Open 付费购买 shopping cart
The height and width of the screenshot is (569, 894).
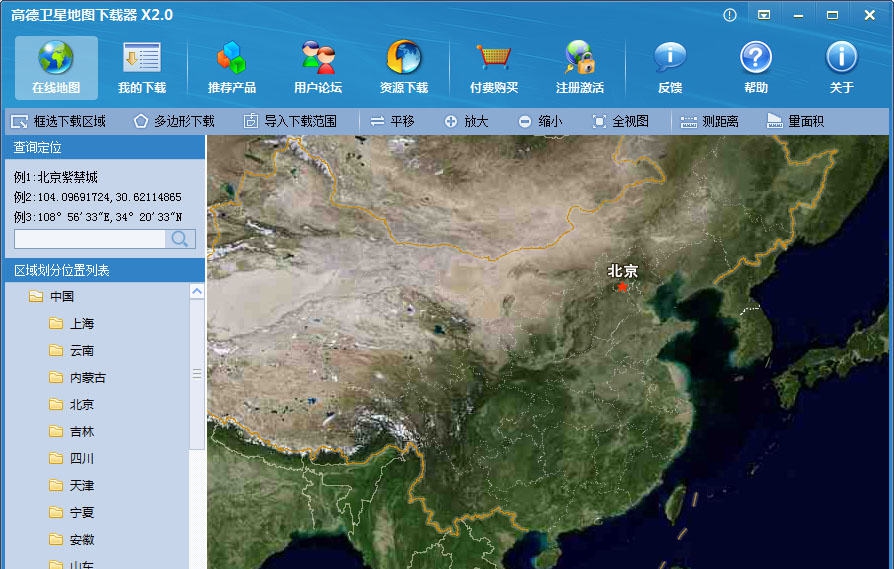pos(494,67)
